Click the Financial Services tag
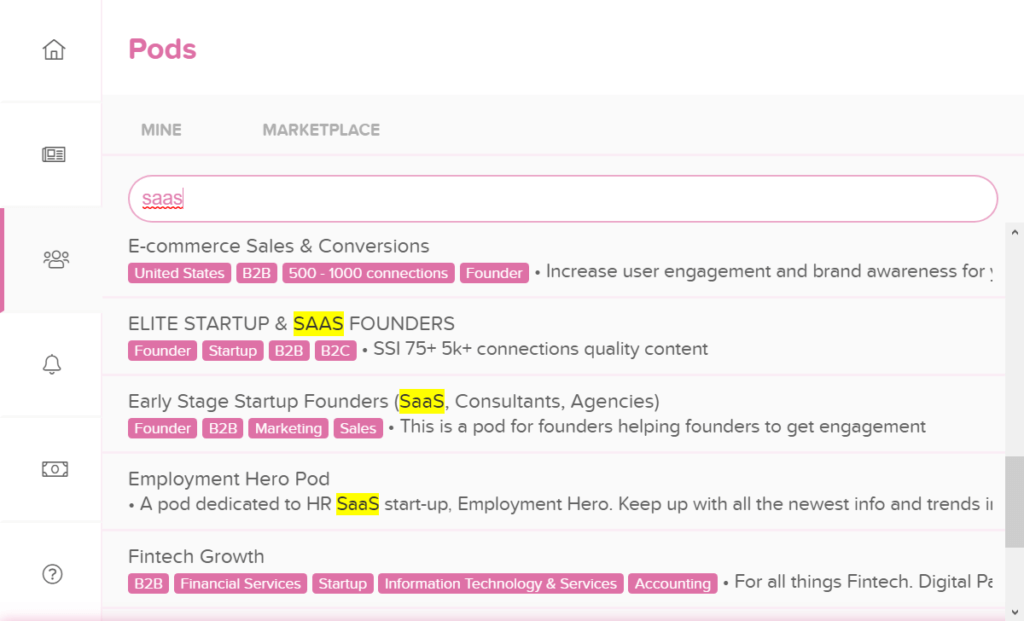Image resolution: width=1024 pixels, height=621 pixels. pyautogui.click(x=240, y=584)
